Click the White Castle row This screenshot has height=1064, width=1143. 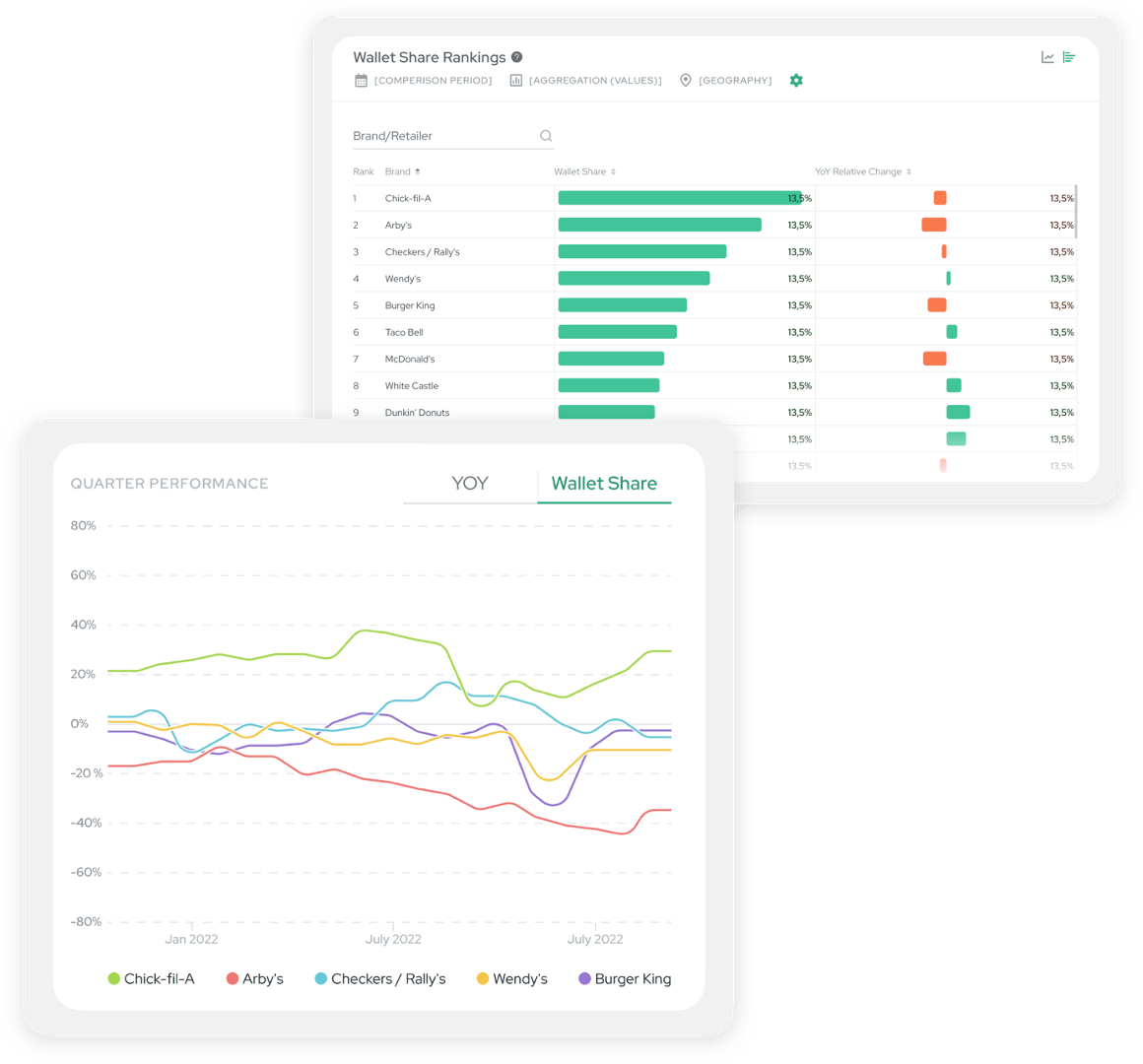click(714, 385)
